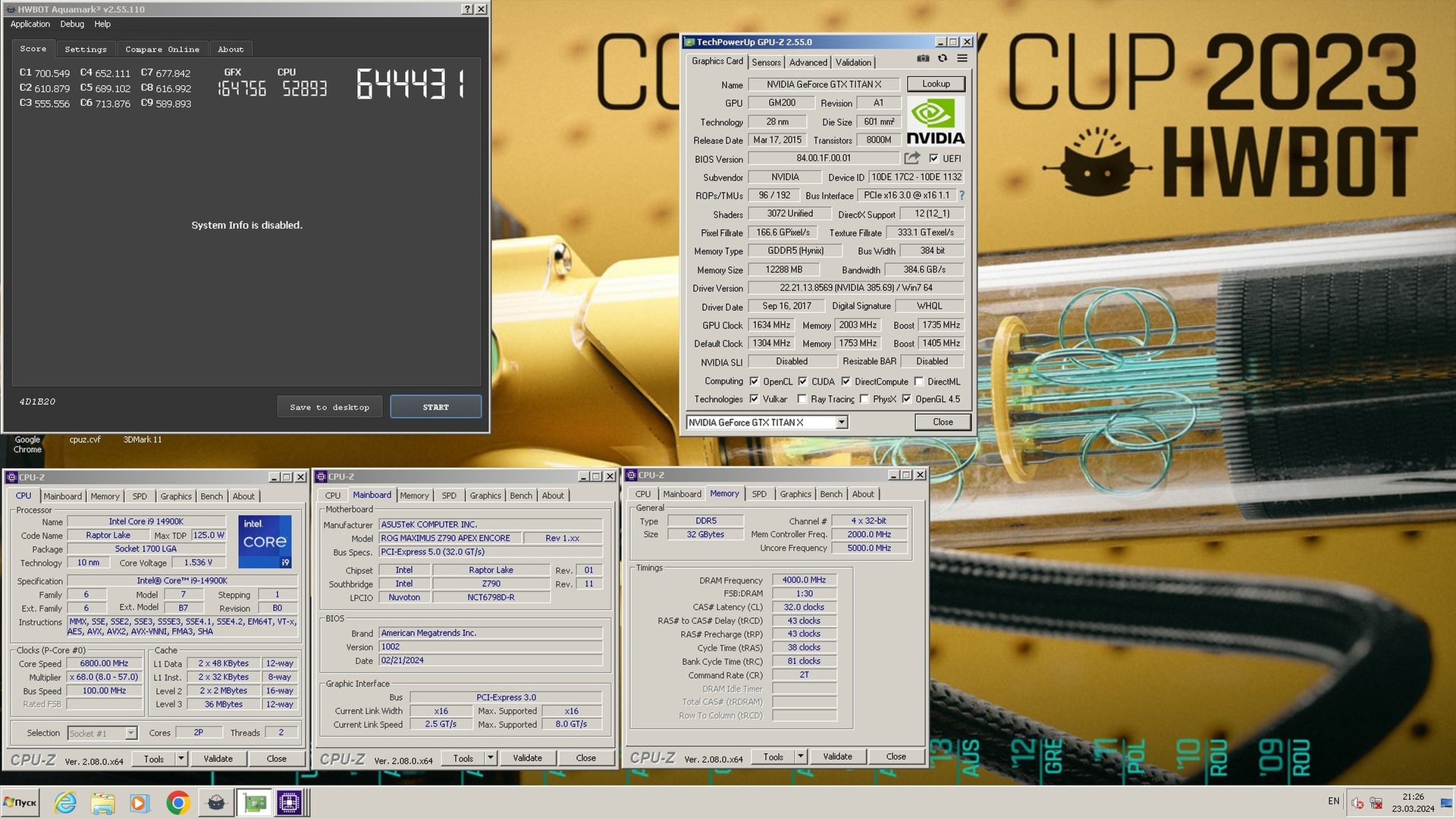Toggle the Vulkan checkbox

point(754,399)
